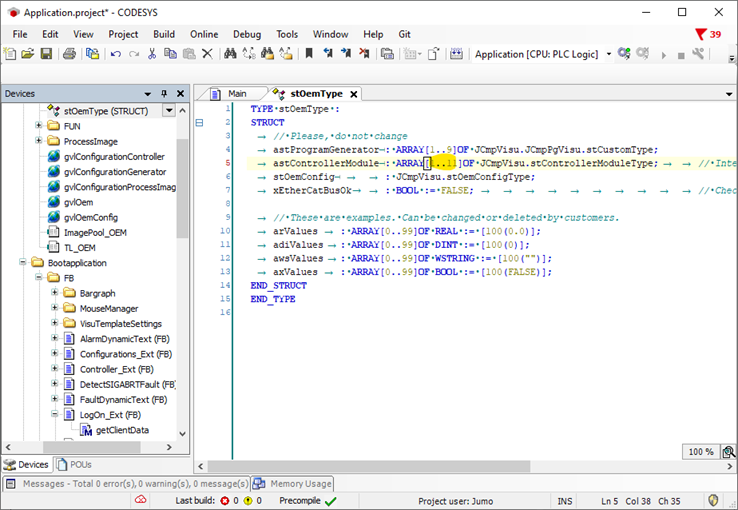Image resolution: width=738 pixels, height=510 pixels.
Task: Click the Undo arrow in toolbar
Action: (116, 54)
